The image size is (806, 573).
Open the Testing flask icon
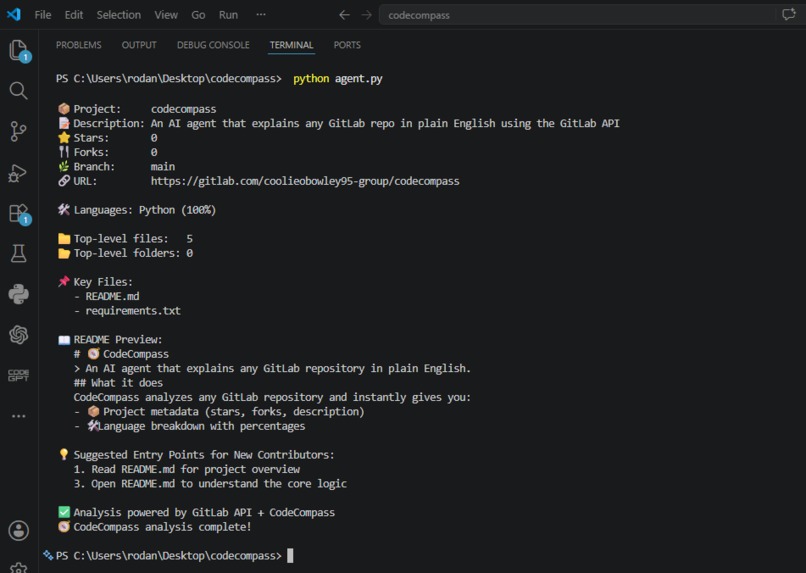pos(19,253)
